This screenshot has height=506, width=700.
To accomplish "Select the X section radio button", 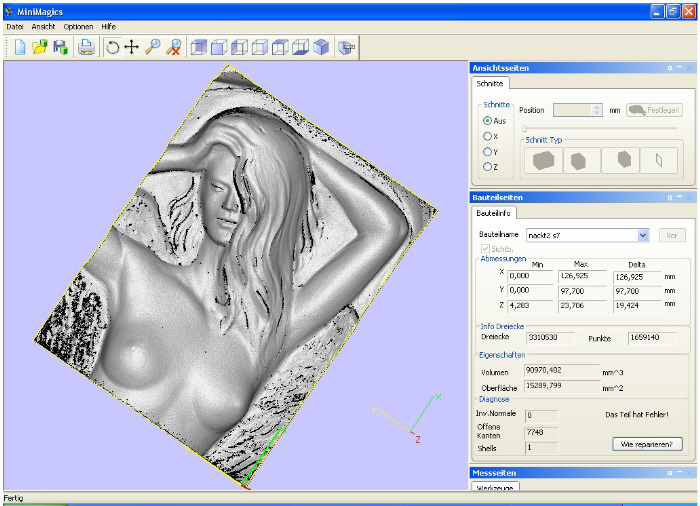I will click(x=488, y=136).
